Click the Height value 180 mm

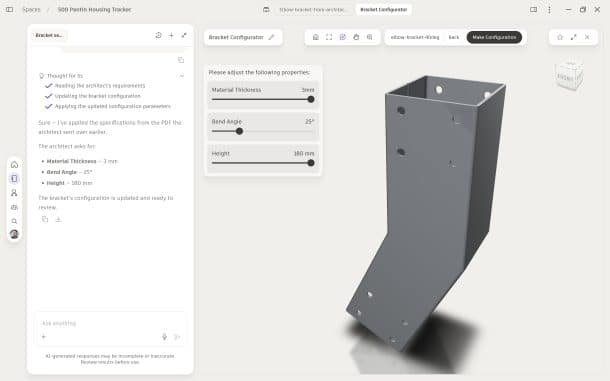pos(304,154)
